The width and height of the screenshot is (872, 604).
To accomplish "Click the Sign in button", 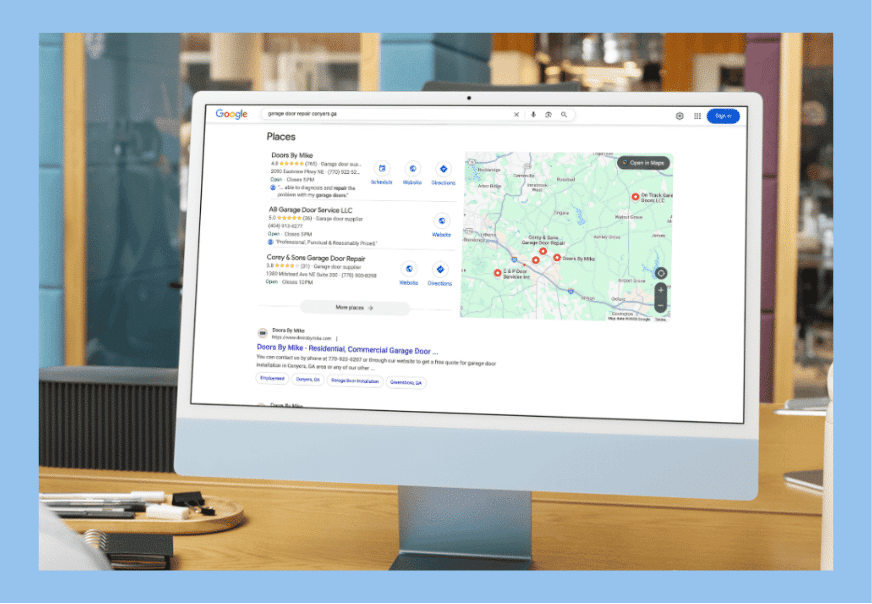I will click(723, 116).
